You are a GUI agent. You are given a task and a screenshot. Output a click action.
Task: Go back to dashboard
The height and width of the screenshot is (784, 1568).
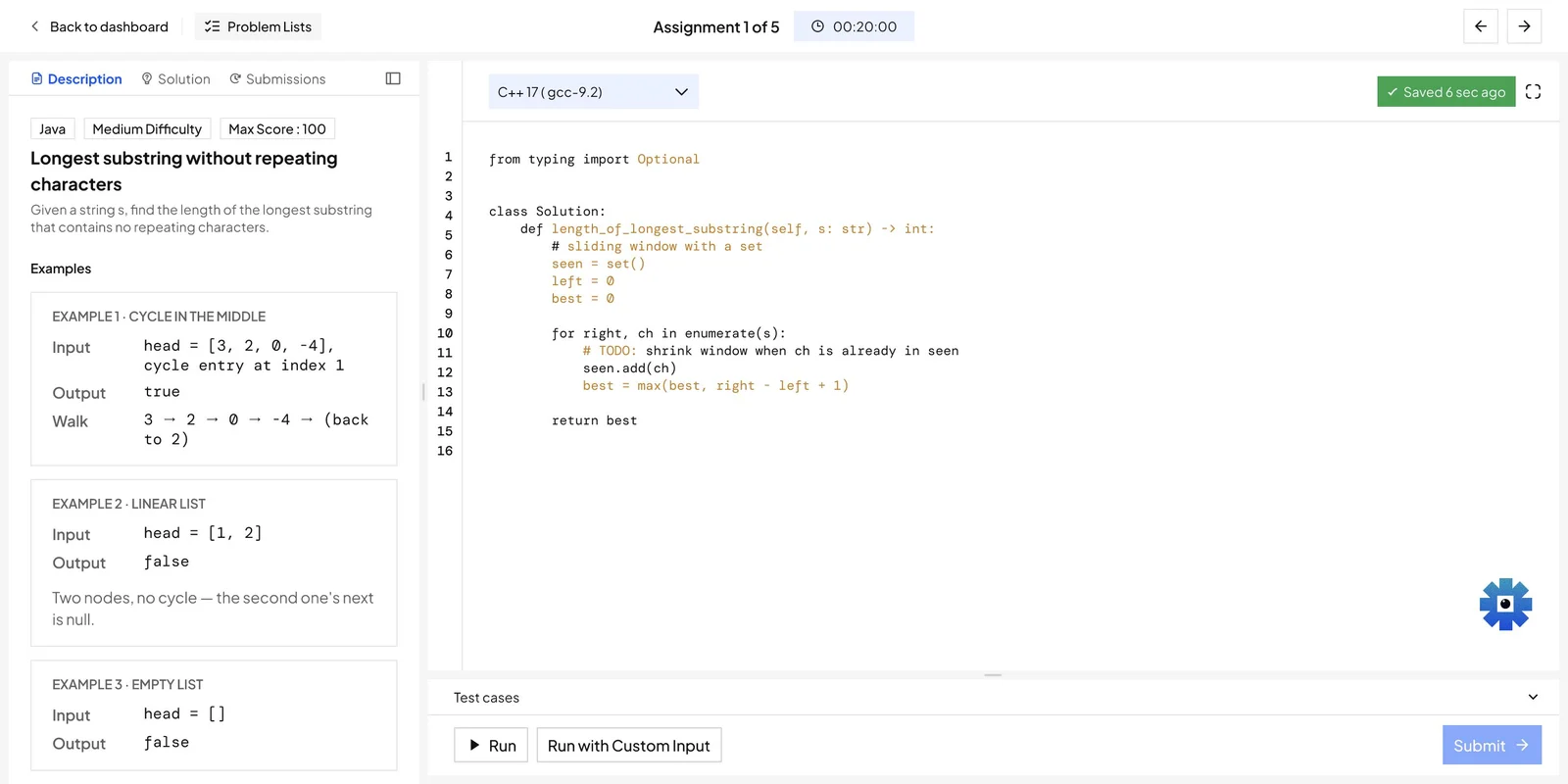tap(99, 26)
